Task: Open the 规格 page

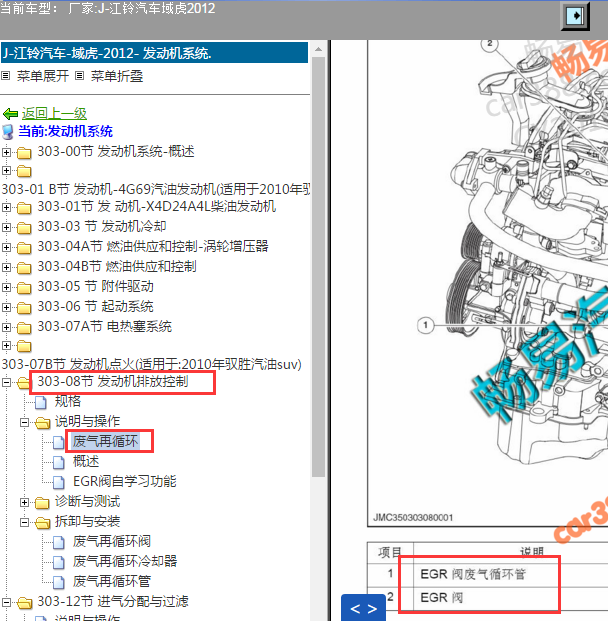Action: (x=68, y=401)
